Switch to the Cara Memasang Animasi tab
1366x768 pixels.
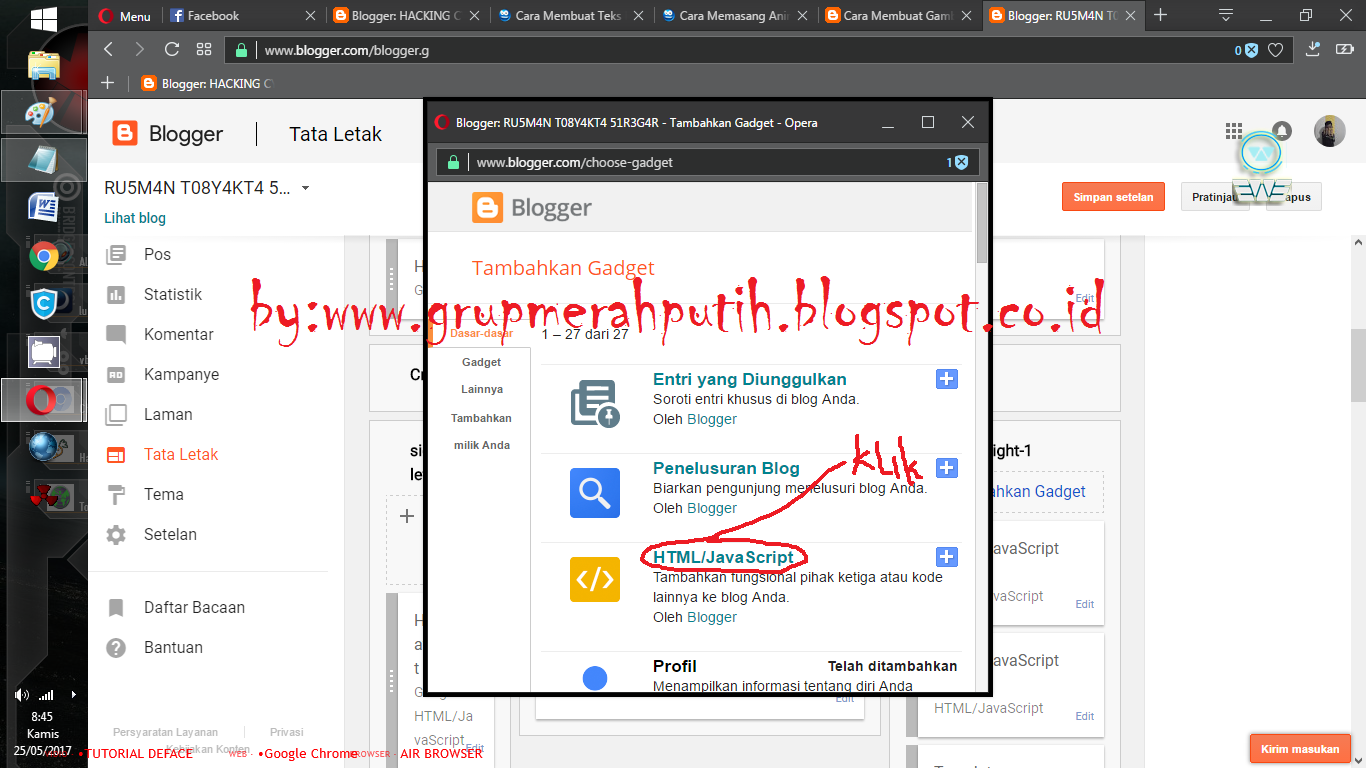click(736, 16)
